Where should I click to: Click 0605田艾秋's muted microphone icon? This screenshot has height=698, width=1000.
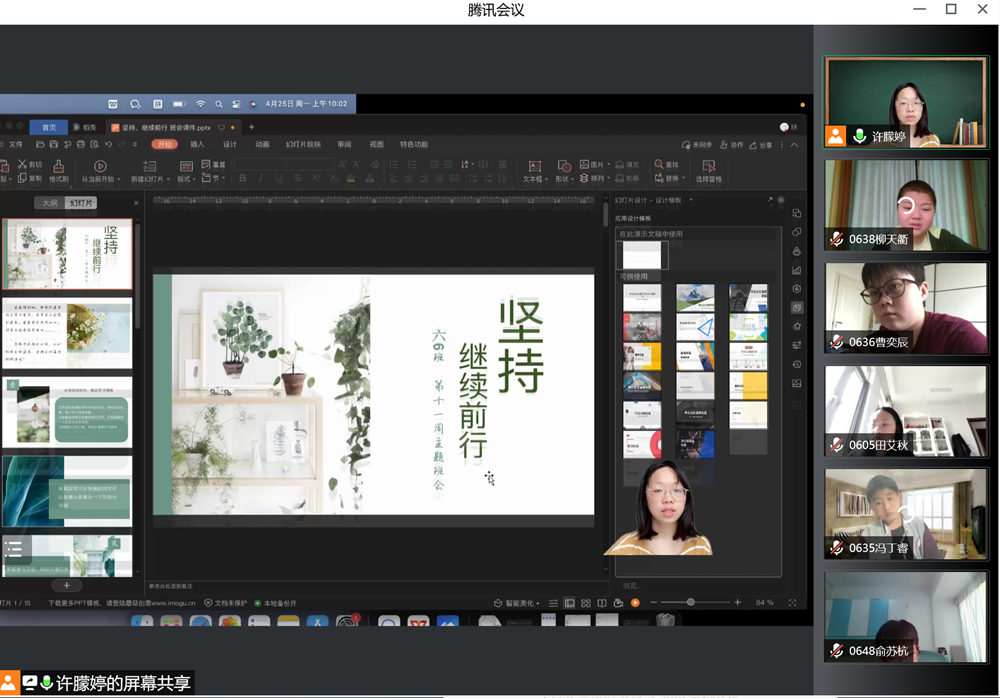pyautogui.click(x=837, y=445)
